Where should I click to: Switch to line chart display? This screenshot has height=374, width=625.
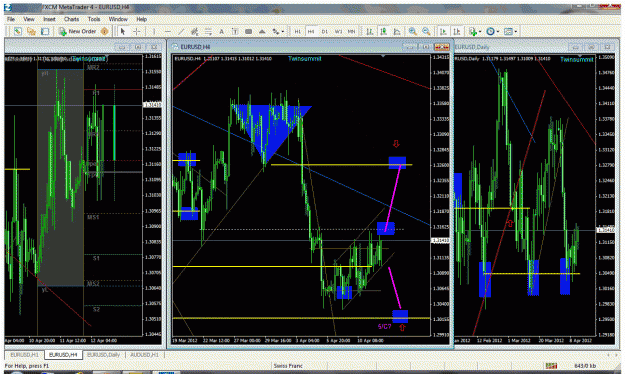pos(397,31)
